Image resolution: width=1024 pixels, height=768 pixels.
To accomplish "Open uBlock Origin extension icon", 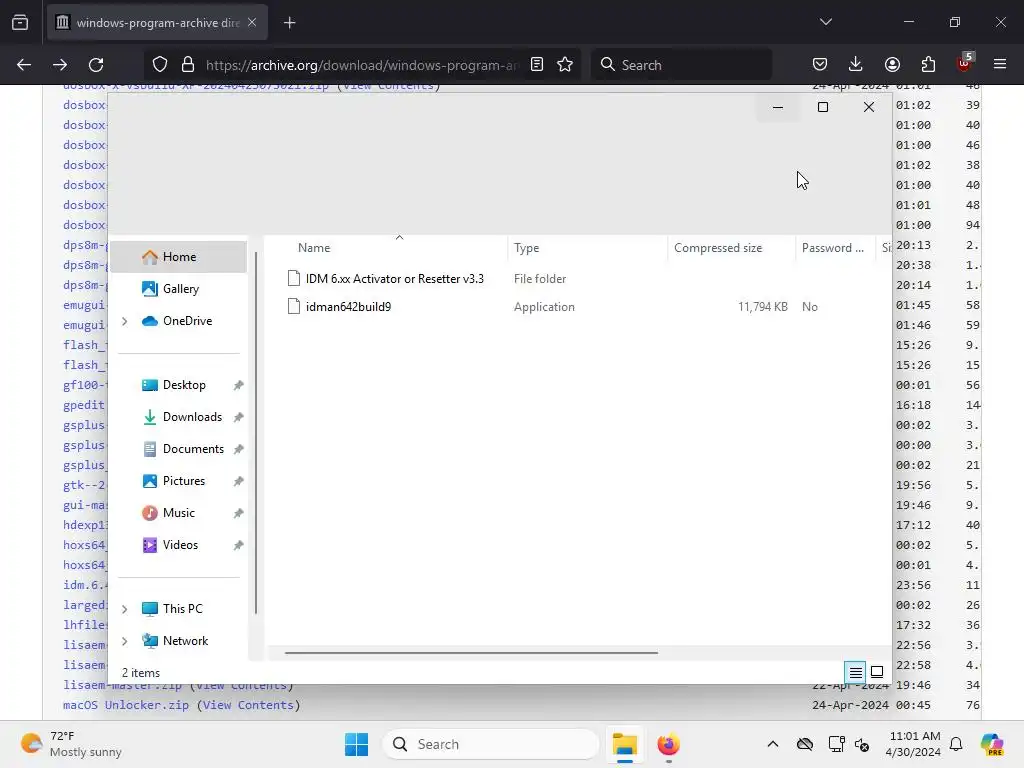I will coord(965,63).
